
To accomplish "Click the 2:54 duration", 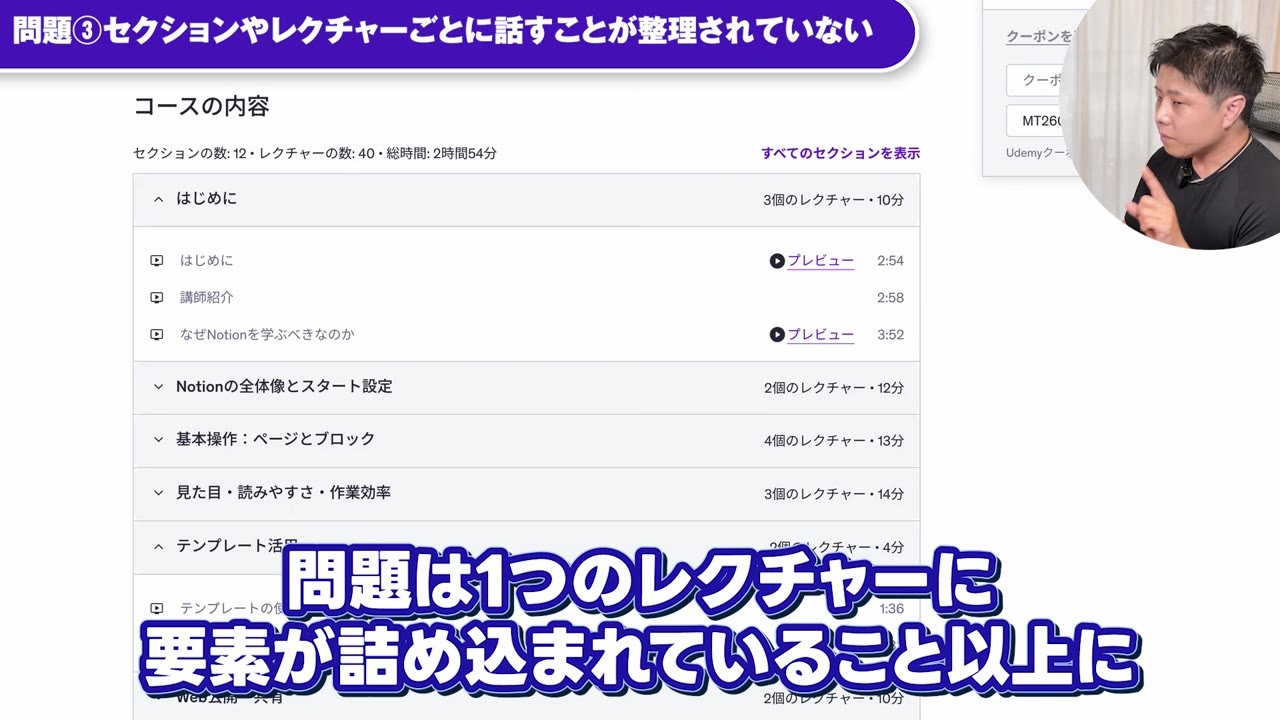I will (x=890, y=261).
